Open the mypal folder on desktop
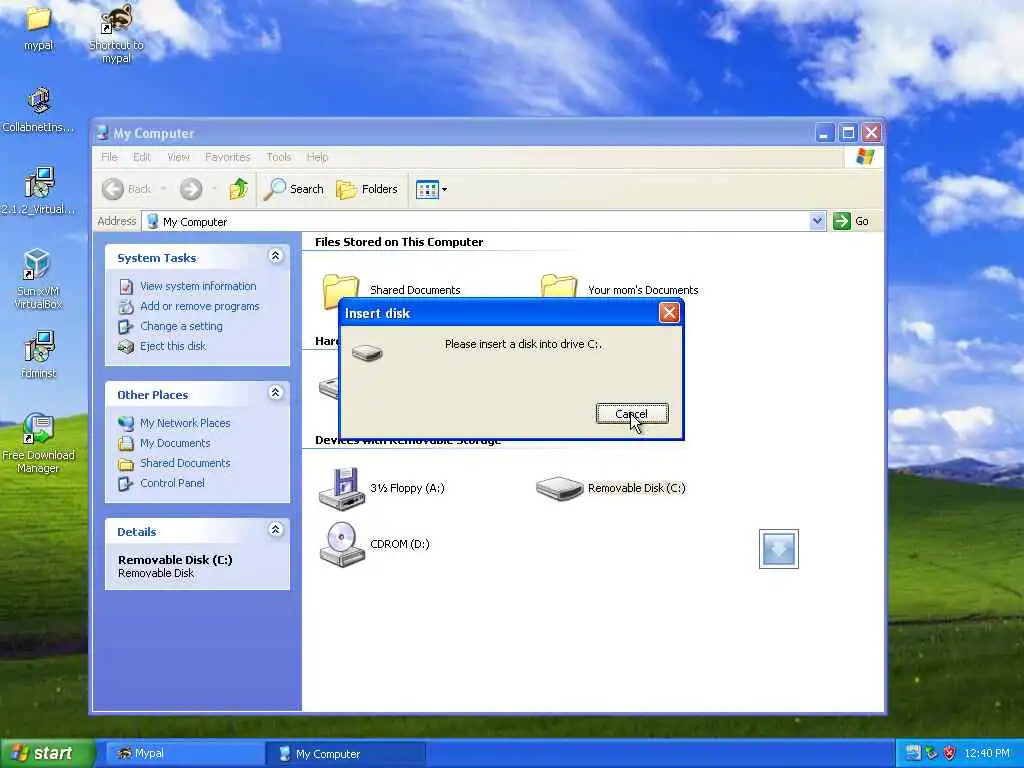This screenshot has width=1024, height=768. pyautogui.click(x=38, y=27)
